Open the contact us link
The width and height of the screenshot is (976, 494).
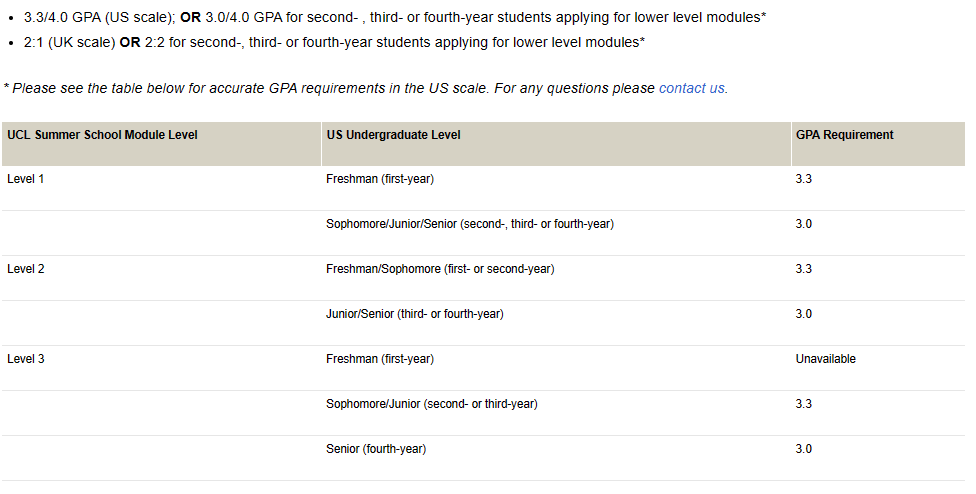692,88
